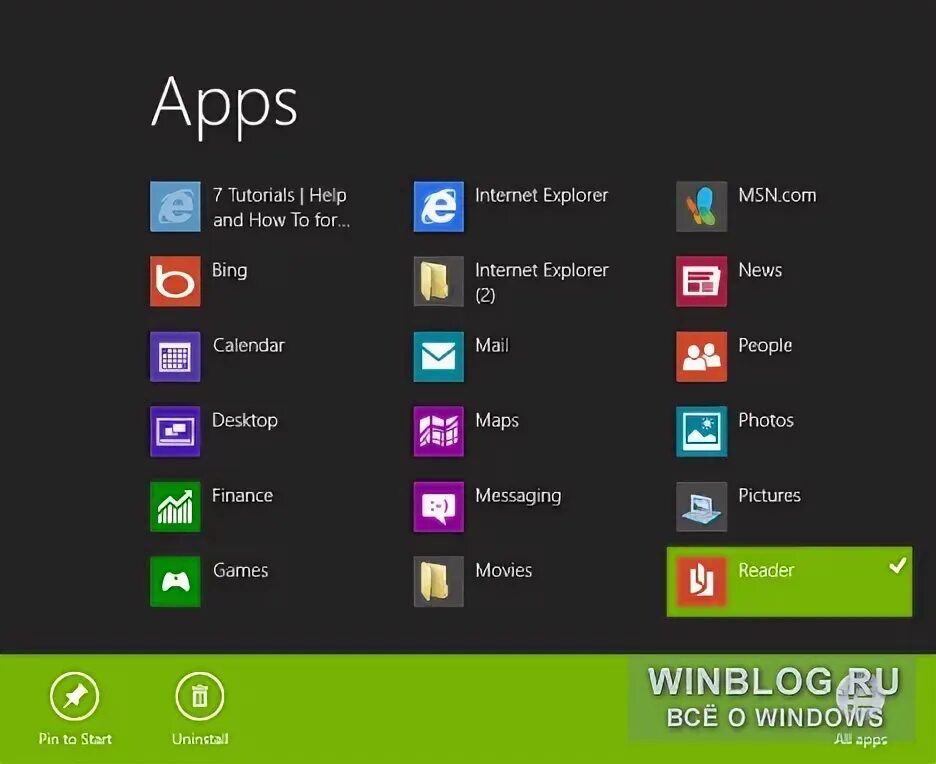Click the Messaging text label

518,496
